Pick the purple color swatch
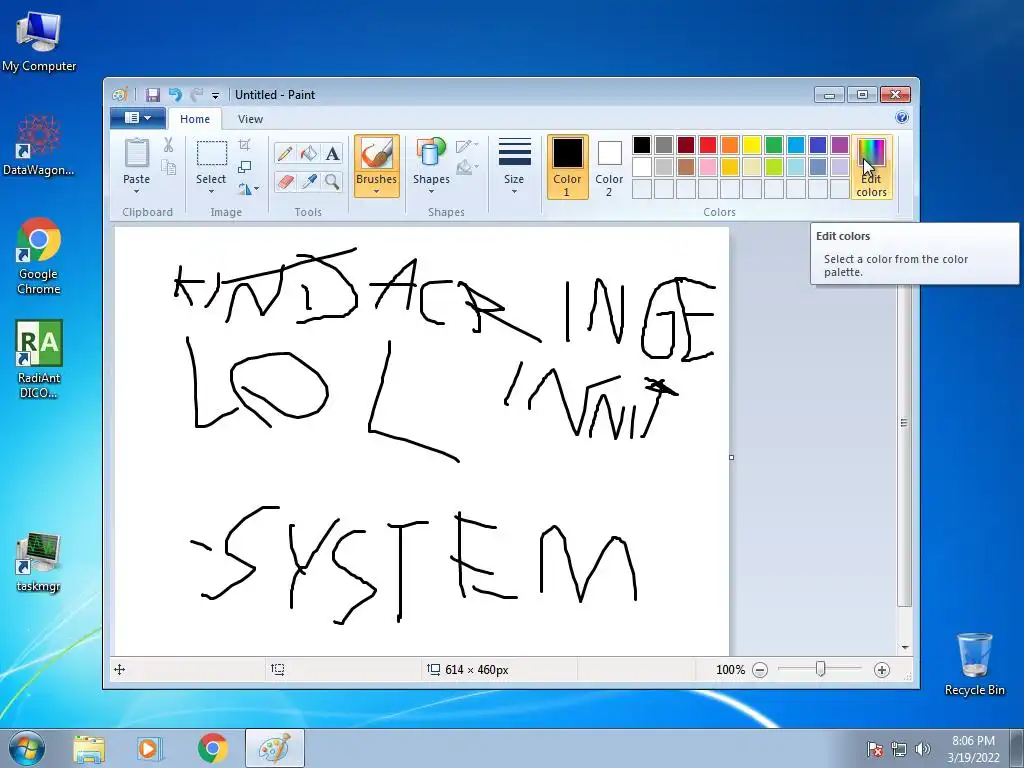The height and width of the screenshot is (768, 1024). click(x=840, y=145)
